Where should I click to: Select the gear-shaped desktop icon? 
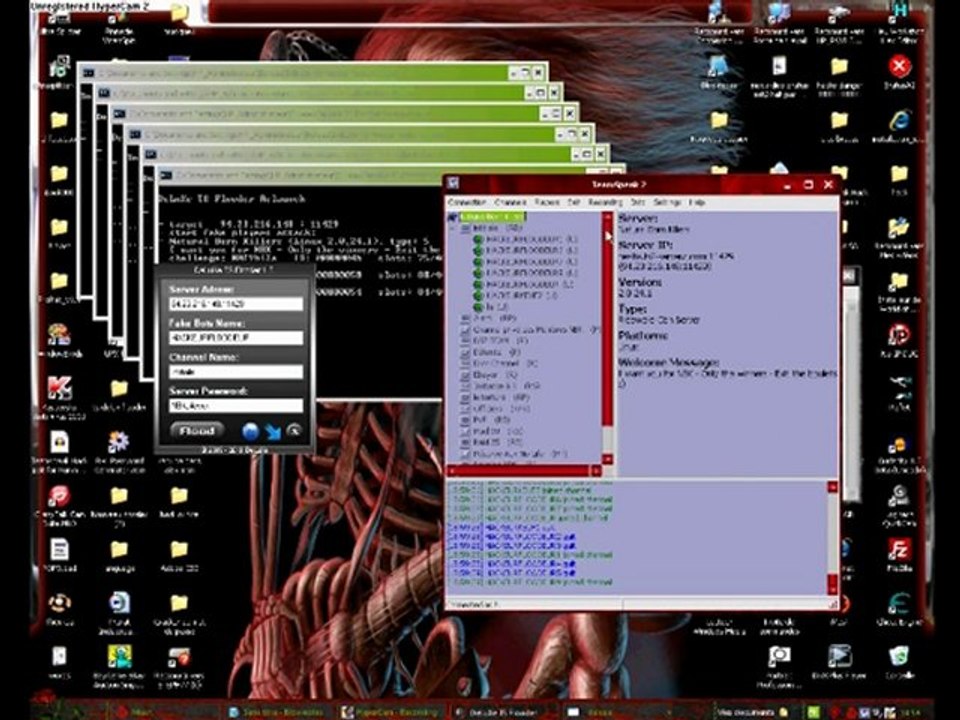(118, 450)
